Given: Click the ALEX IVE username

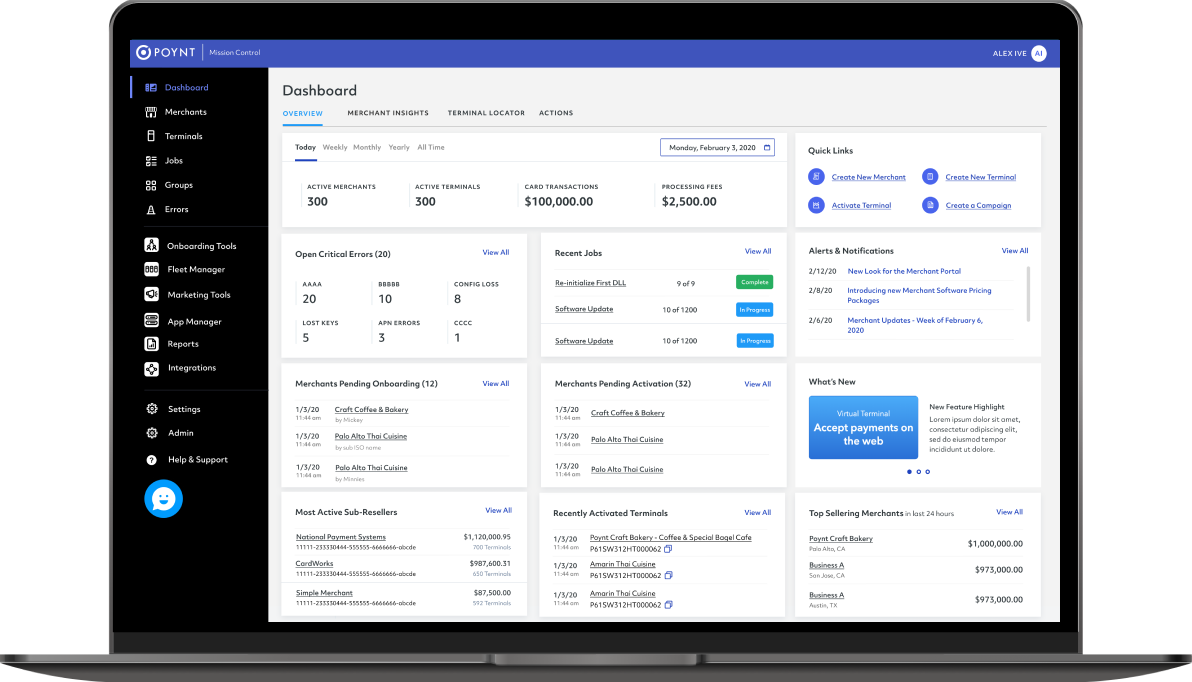Looking at the screenshot, I should point(1010,53).
